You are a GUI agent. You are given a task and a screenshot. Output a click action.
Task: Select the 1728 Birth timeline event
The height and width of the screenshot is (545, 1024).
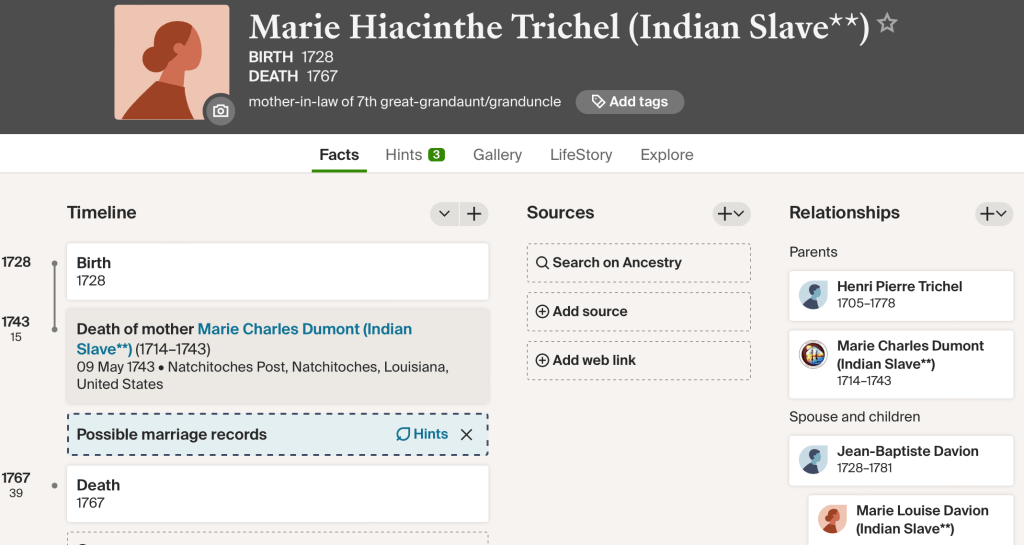tap(277, 272)
